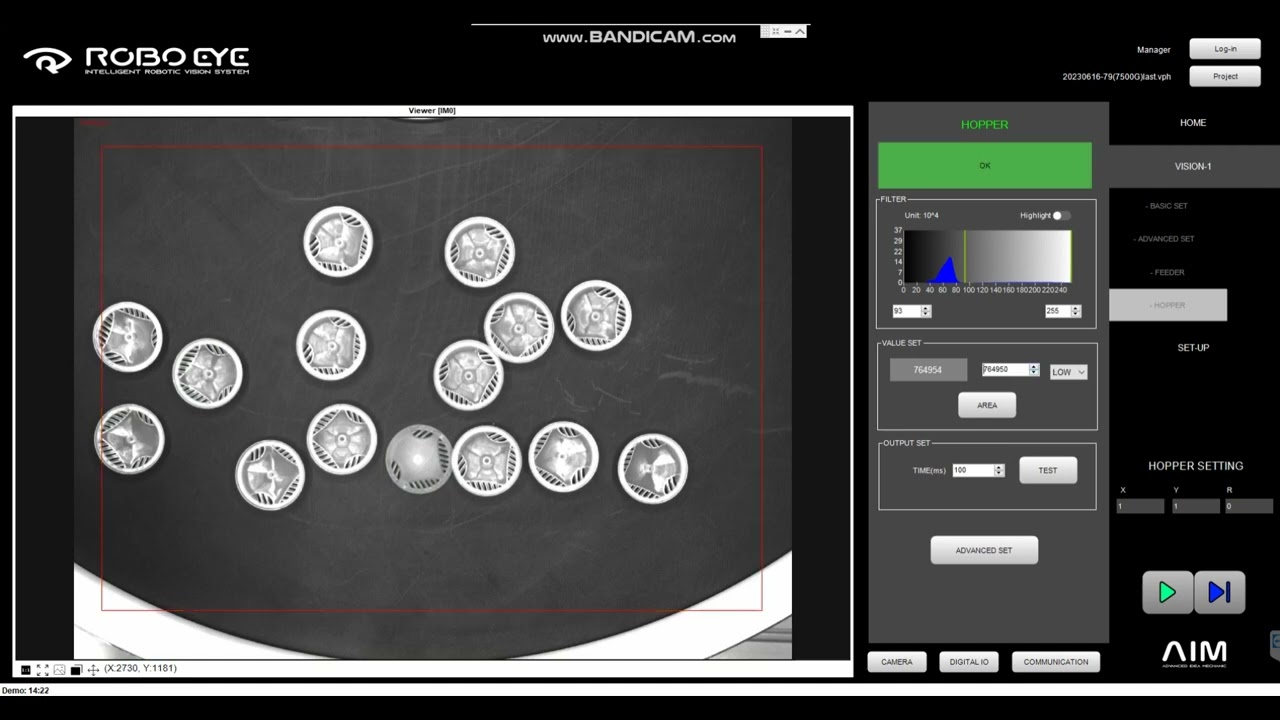Click the plain dome part without fan pattern

[x=419, y=459]
